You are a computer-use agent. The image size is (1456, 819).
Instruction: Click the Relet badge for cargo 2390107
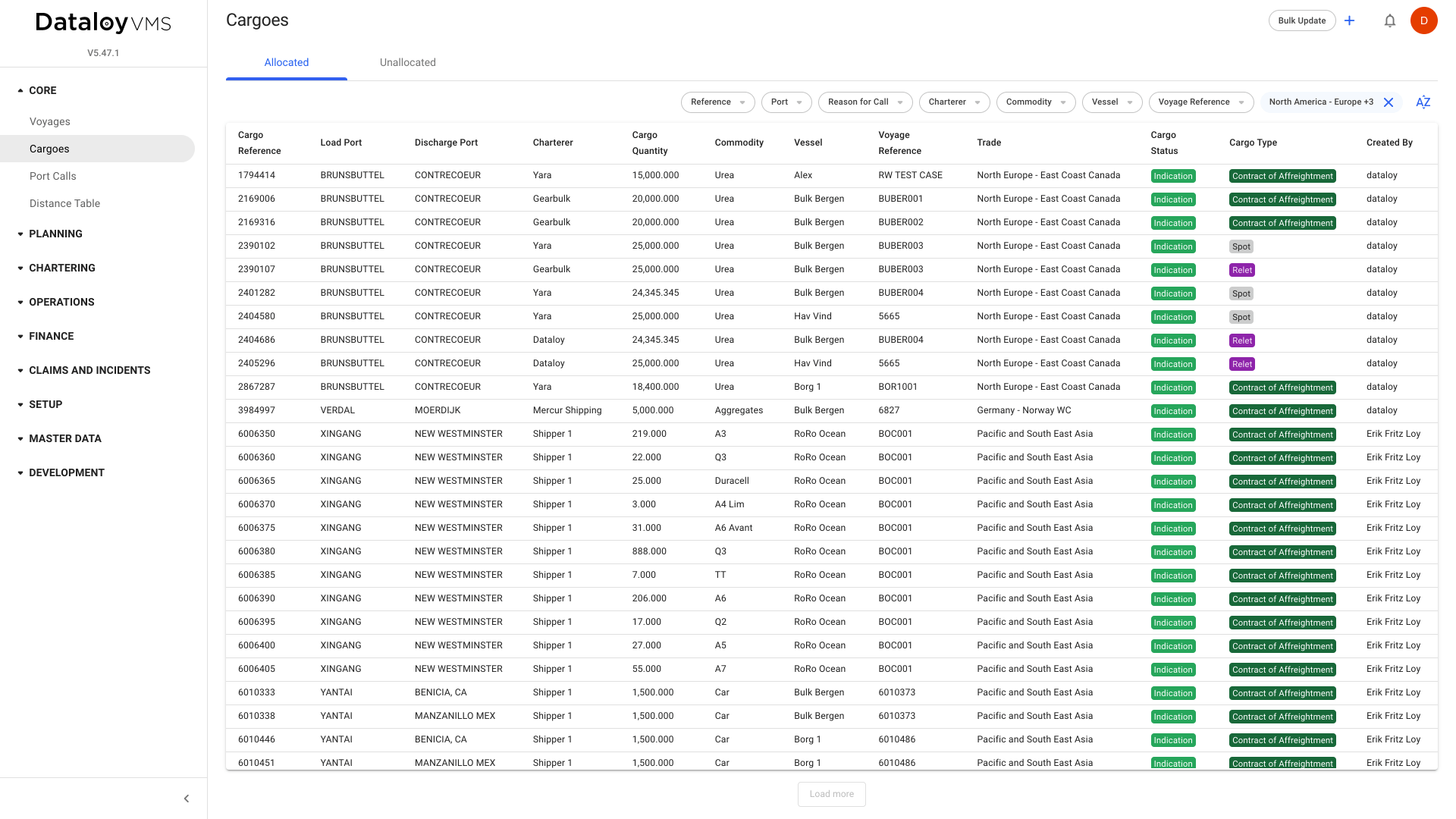pos(1241,270)
